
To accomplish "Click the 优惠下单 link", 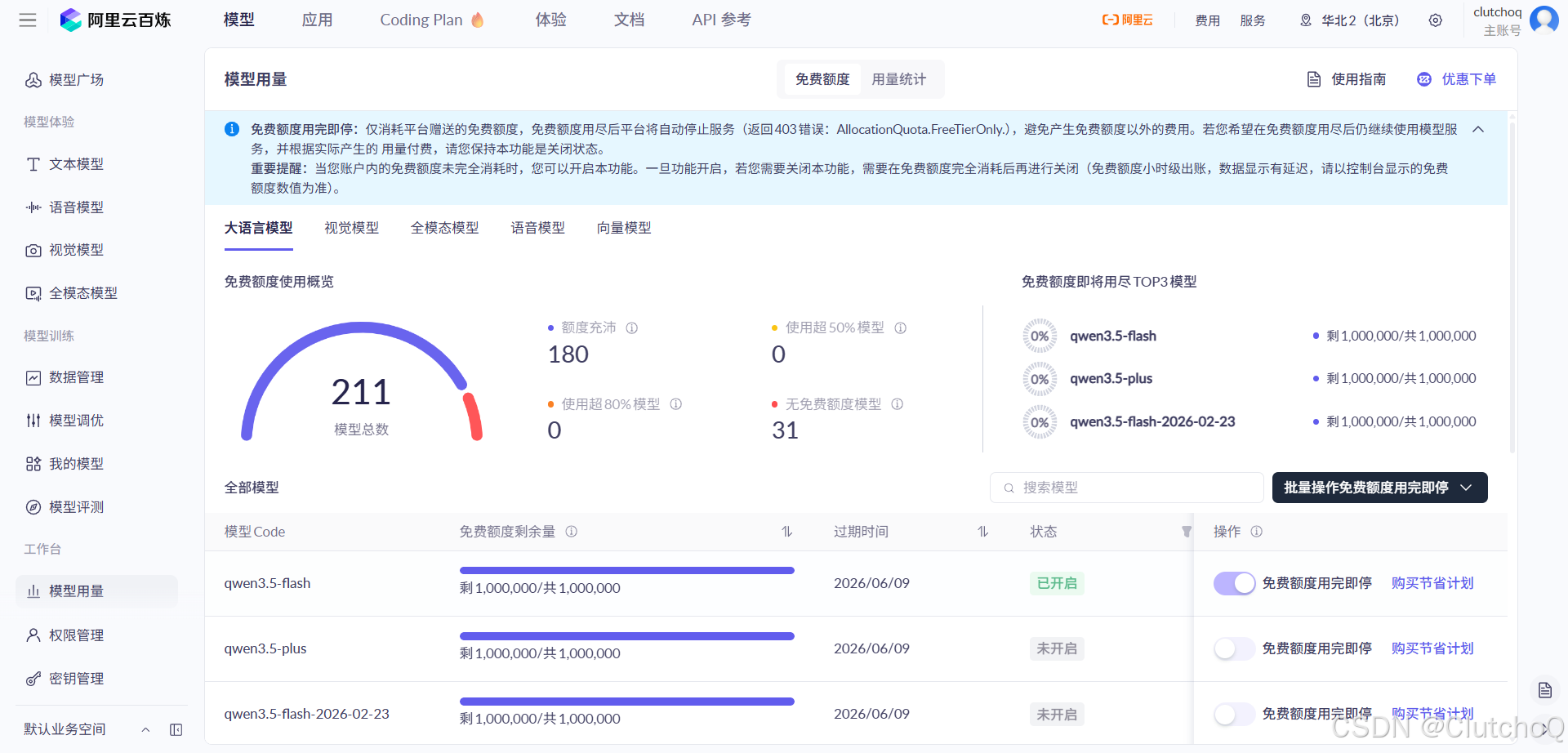I will coord(1468,79).
